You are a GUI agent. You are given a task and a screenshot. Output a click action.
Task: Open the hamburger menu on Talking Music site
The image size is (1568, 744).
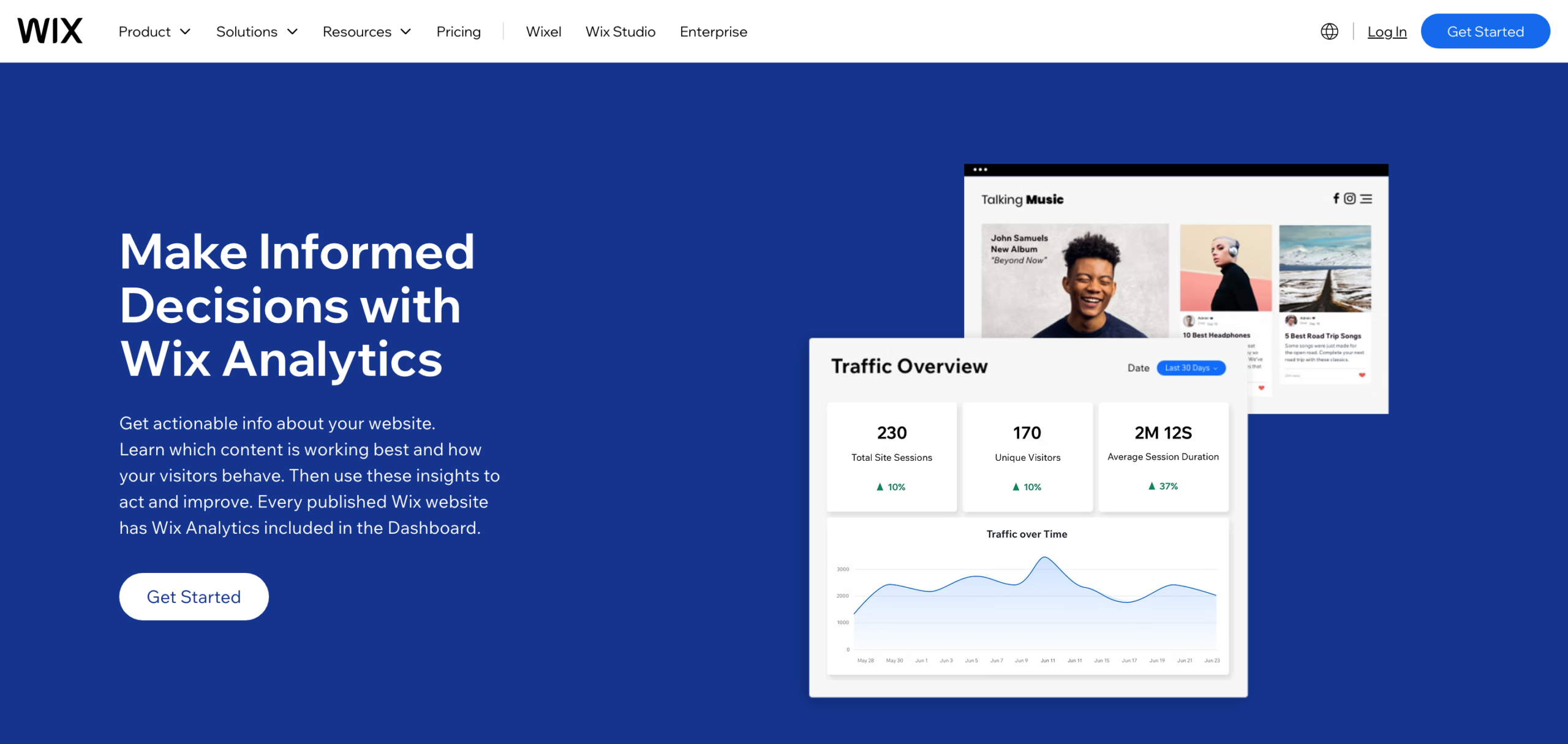(1366, 199)
